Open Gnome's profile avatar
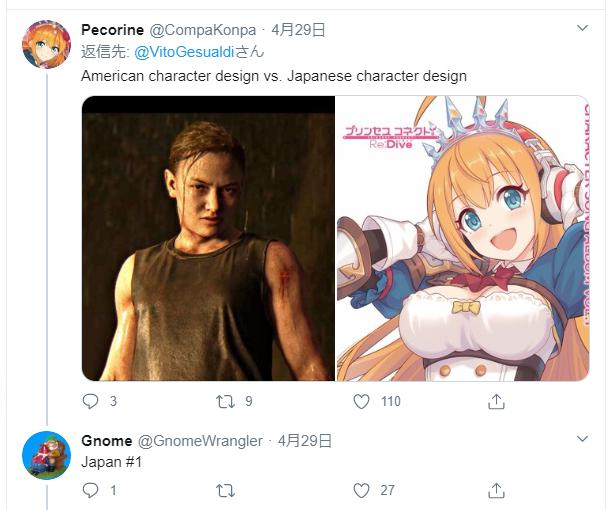 click(46, 455)
